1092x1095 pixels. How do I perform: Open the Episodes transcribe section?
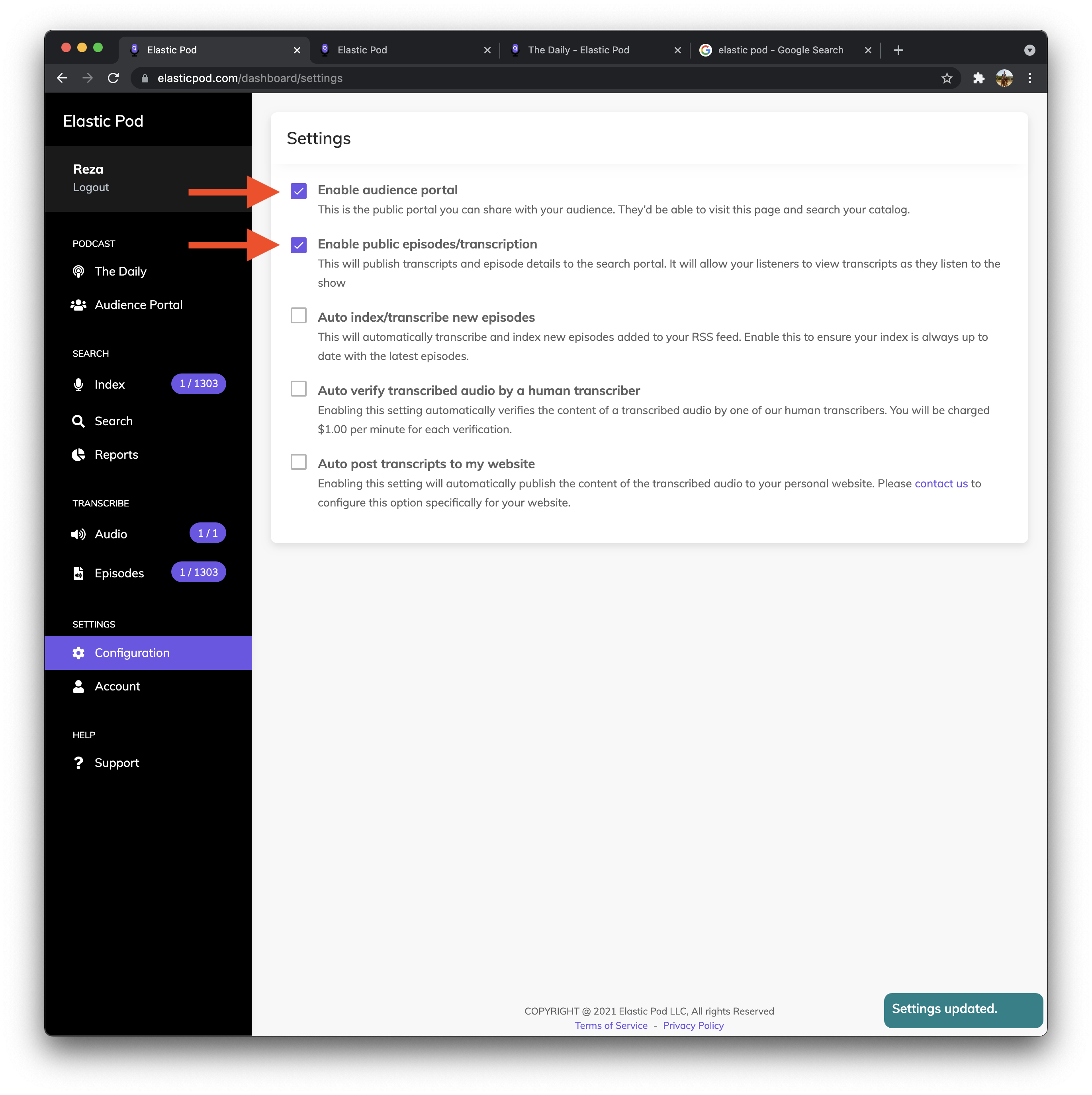tap(119, 573)
